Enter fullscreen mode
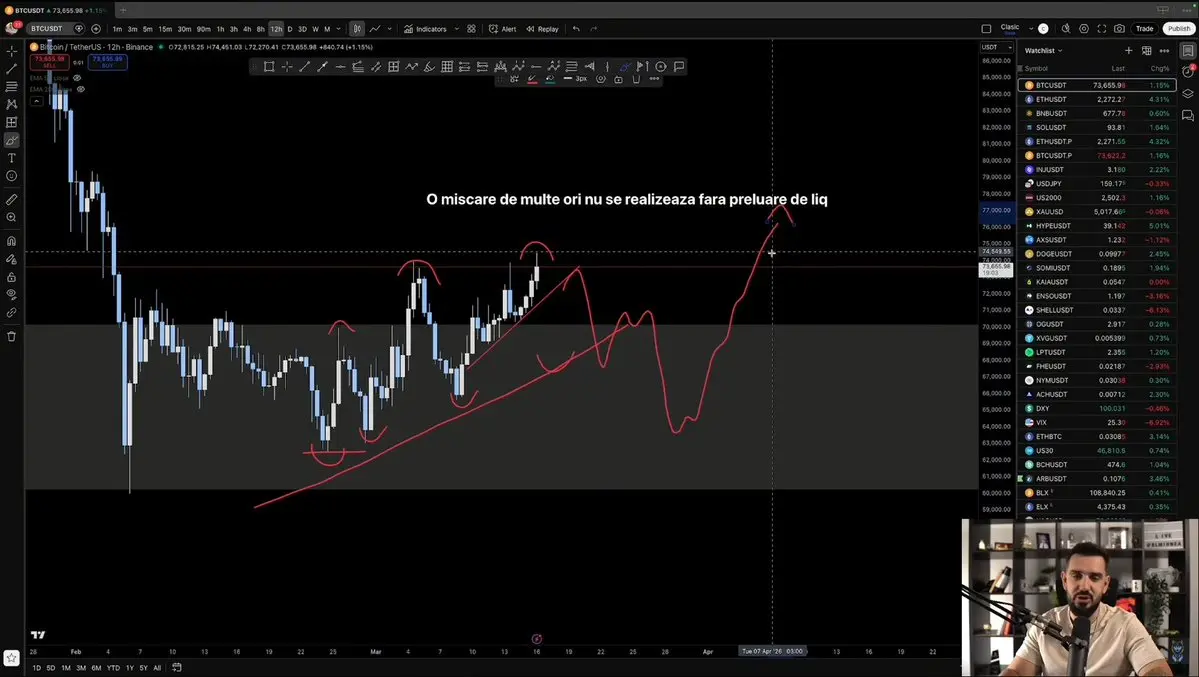 pos(1102,29)
